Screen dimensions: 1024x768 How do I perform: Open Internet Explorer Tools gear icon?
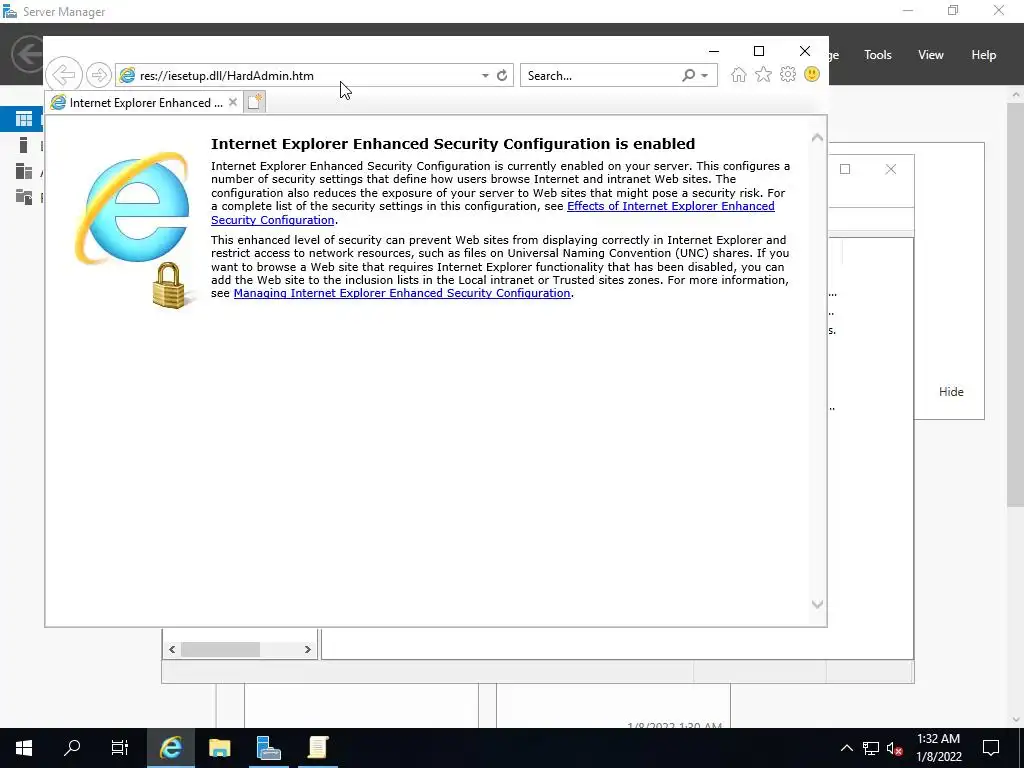[x=788, y=74]
